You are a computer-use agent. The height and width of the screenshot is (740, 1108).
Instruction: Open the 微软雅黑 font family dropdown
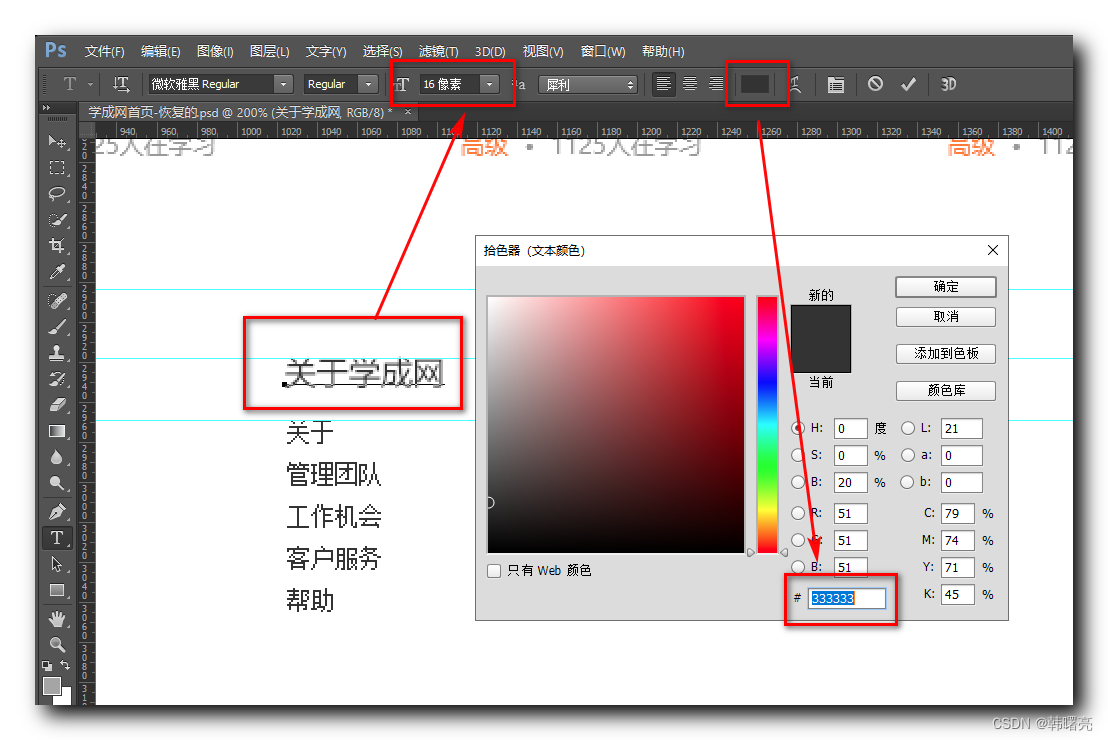click(283, 84)
